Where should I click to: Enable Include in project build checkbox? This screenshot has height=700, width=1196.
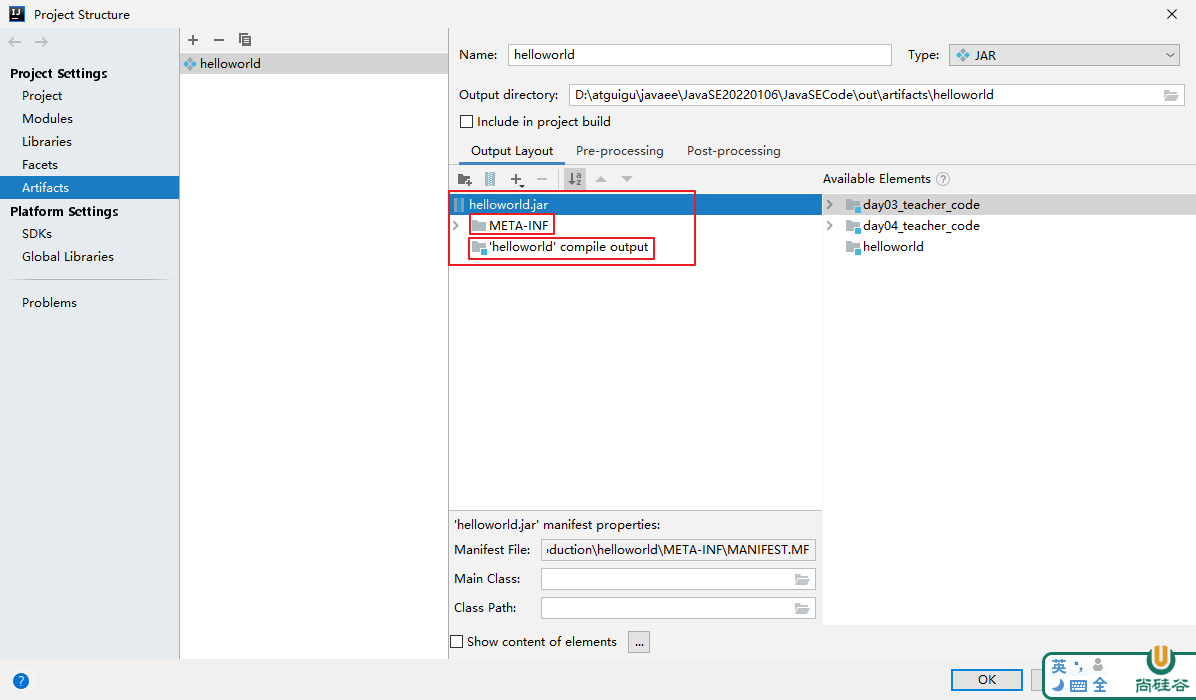[466, 122]
